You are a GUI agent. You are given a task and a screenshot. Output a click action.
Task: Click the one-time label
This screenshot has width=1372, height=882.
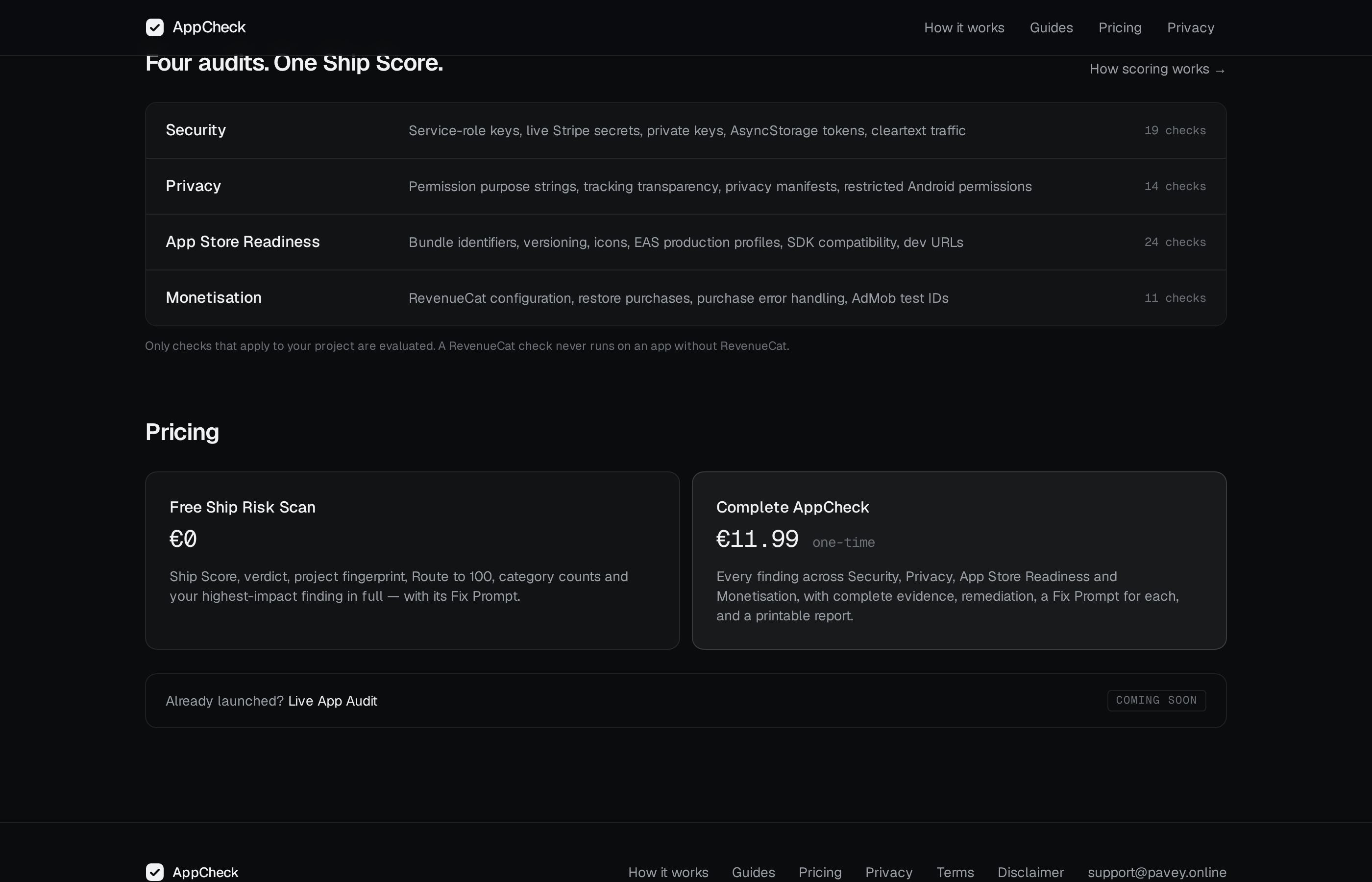tap(843, 542)
